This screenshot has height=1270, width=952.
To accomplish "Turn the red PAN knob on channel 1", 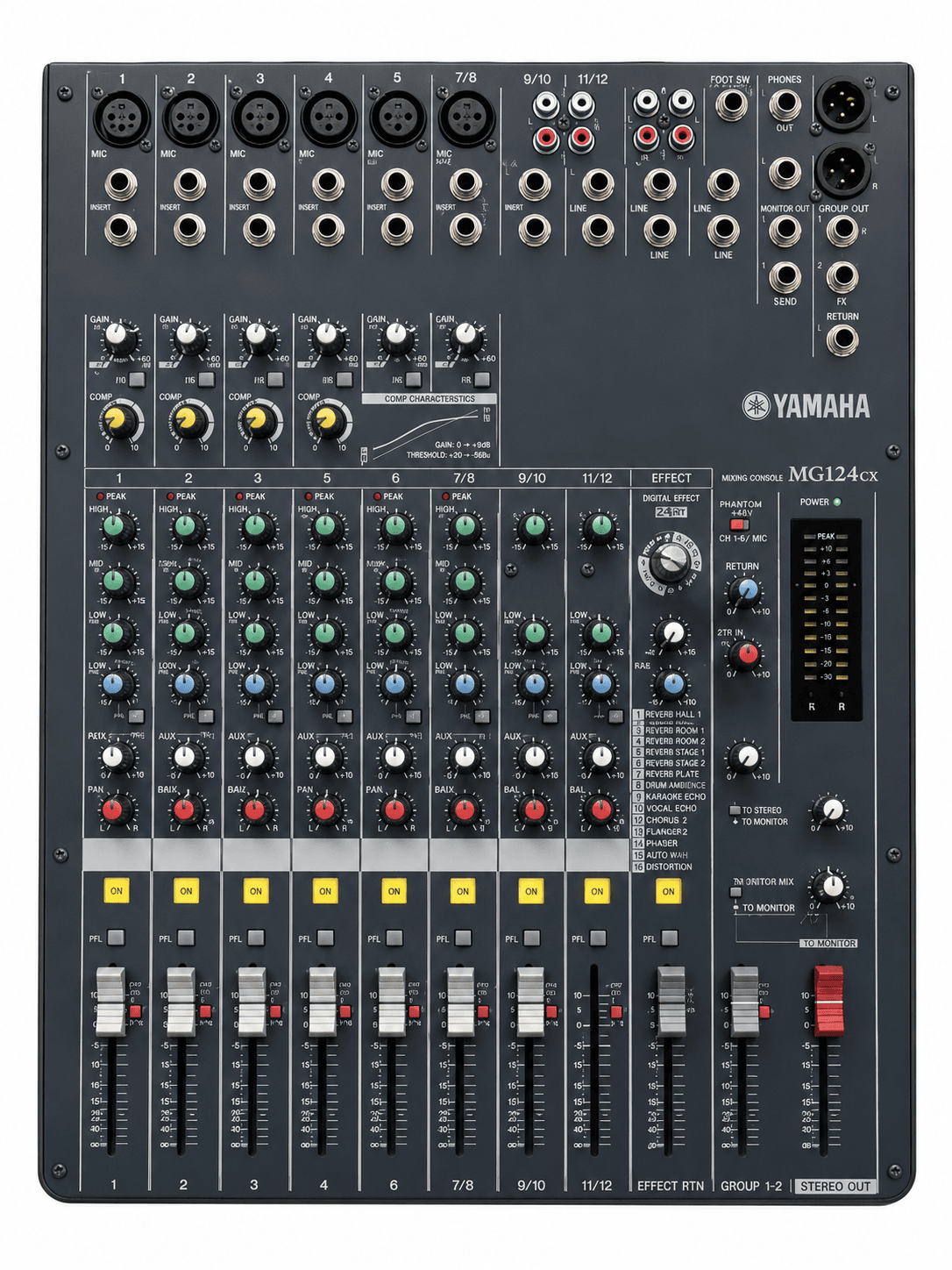I will click(x=115, y=809).
